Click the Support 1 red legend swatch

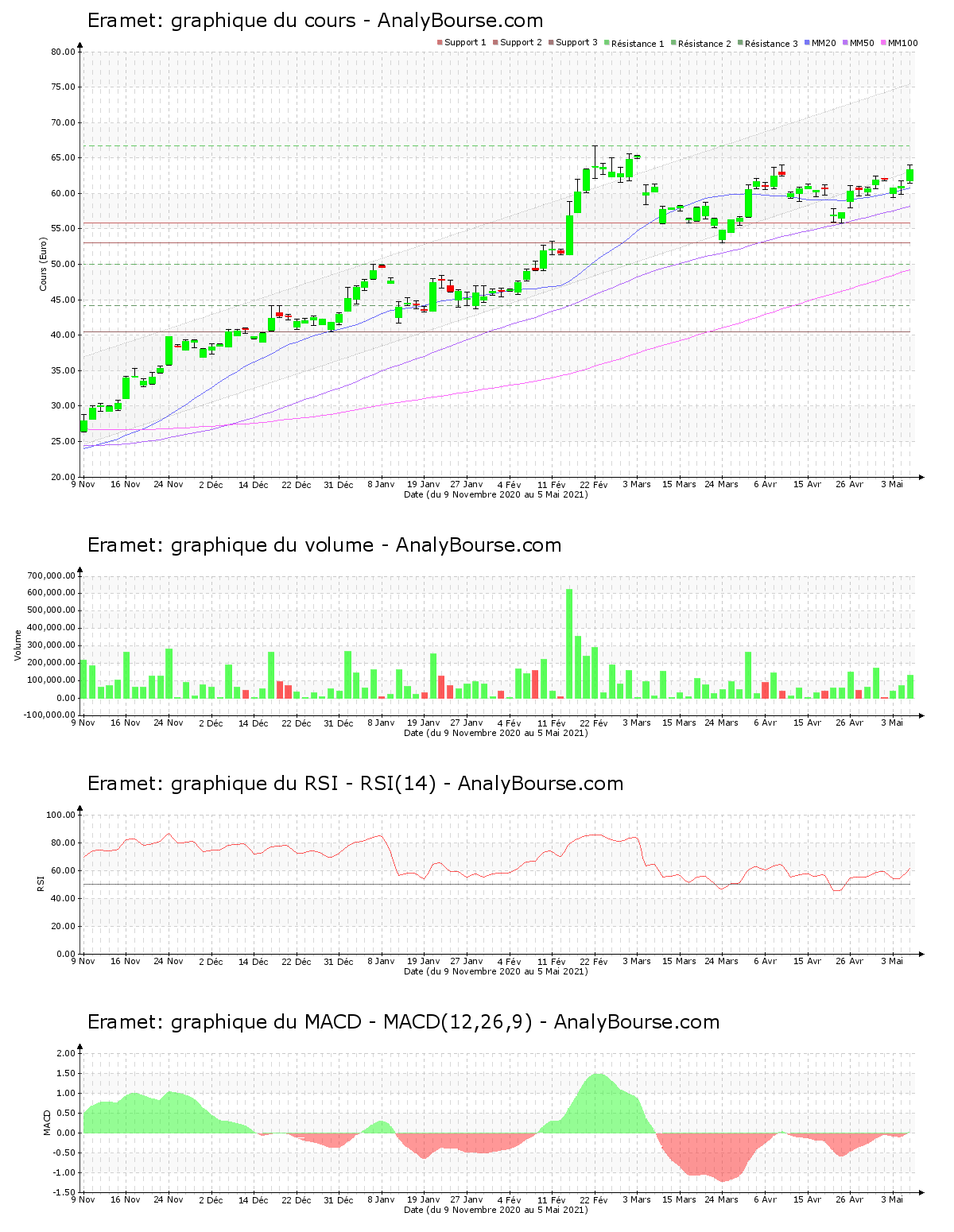(440, 43)
